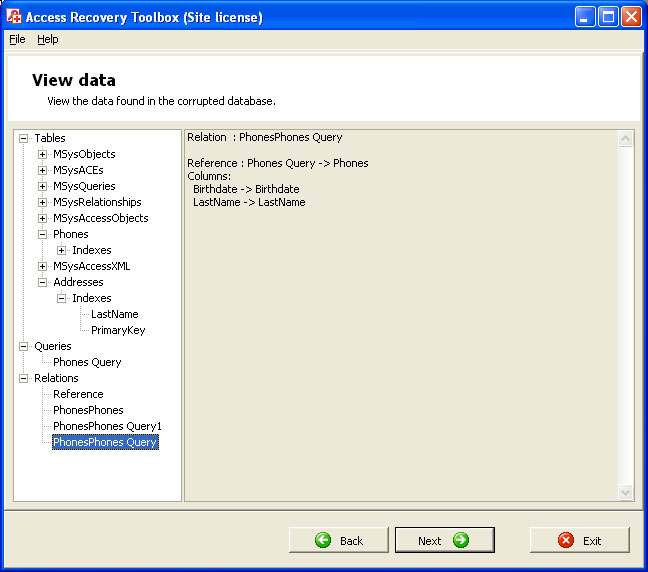This screenshot has width=648, height=572.
Task: Collapse the Relations root node
Action: 24,378
